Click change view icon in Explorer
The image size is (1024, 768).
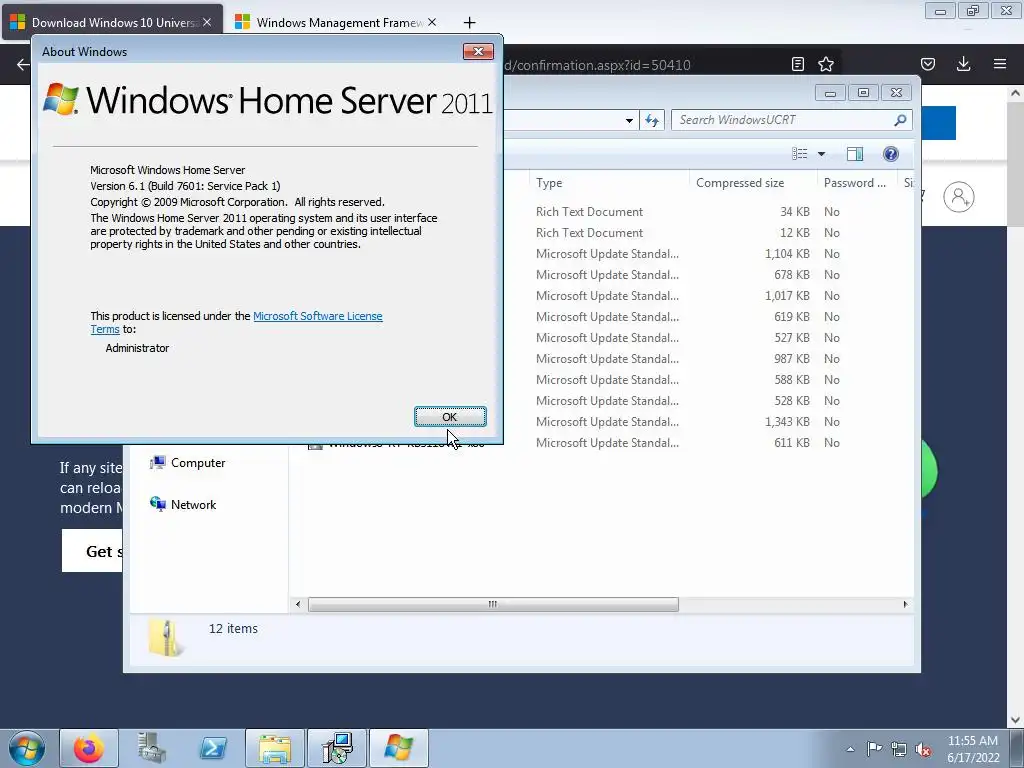[799, 153]
